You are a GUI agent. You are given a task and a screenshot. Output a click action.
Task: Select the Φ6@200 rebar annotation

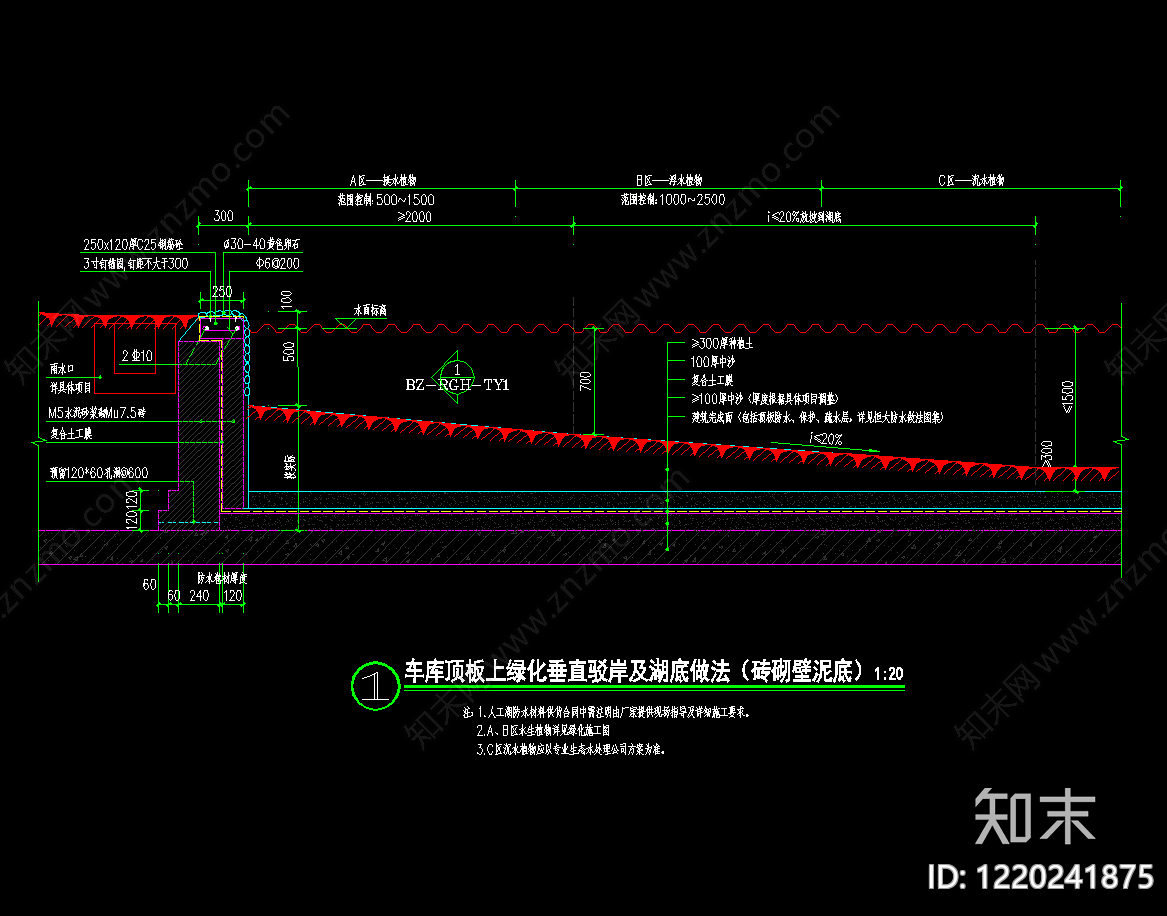(277, 263)
